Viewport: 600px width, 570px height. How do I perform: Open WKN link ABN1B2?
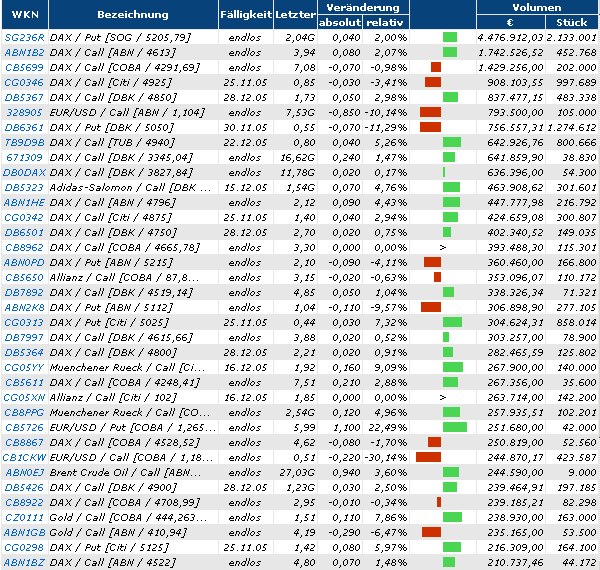pyautogui.click(x=24, y=52)
